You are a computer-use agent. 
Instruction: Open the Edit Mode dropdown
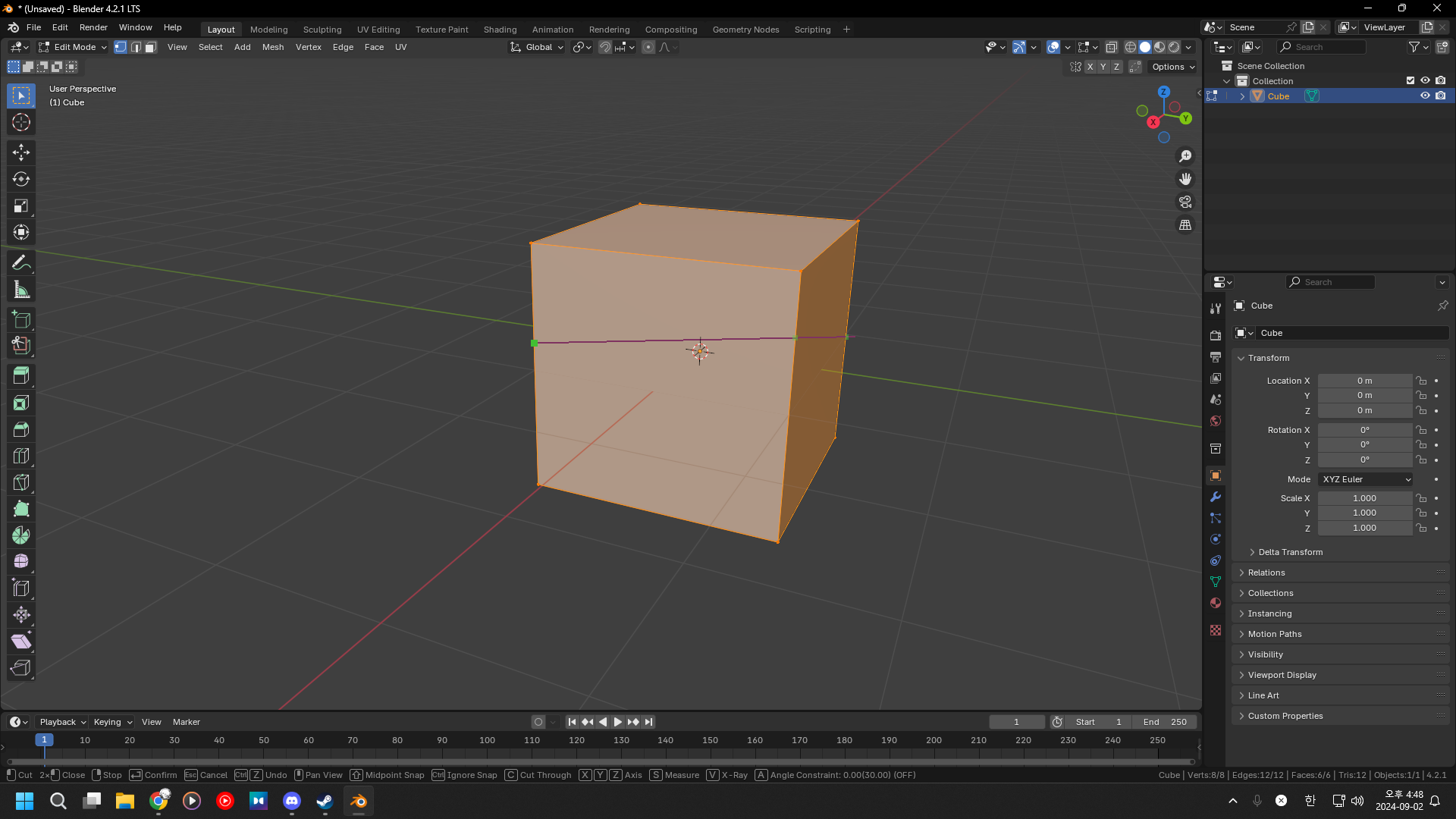pyautogui.click(x=73, y=47)
